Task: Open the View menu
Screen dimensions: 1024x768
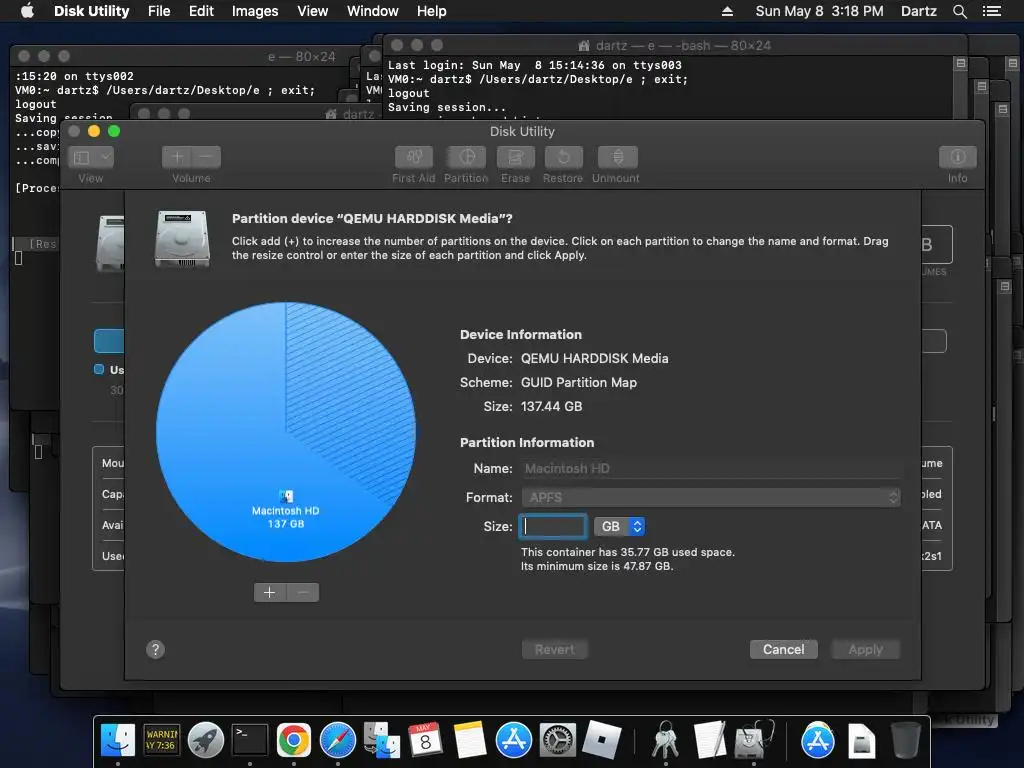Action: pyautogui.click(x=313, y=11)
